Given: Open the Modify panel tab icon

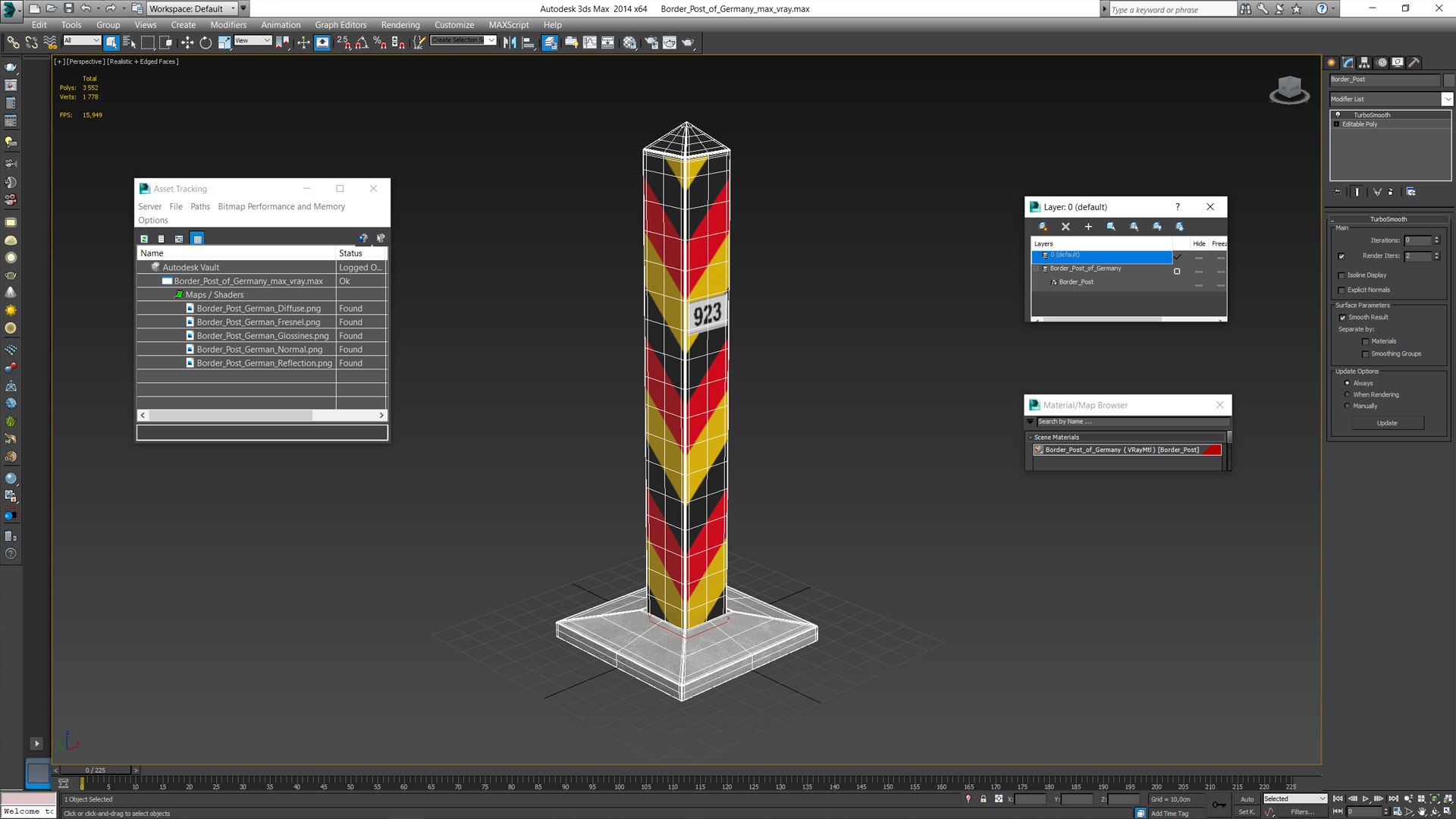Looking at the screenshot, I should coord(1348,63).
